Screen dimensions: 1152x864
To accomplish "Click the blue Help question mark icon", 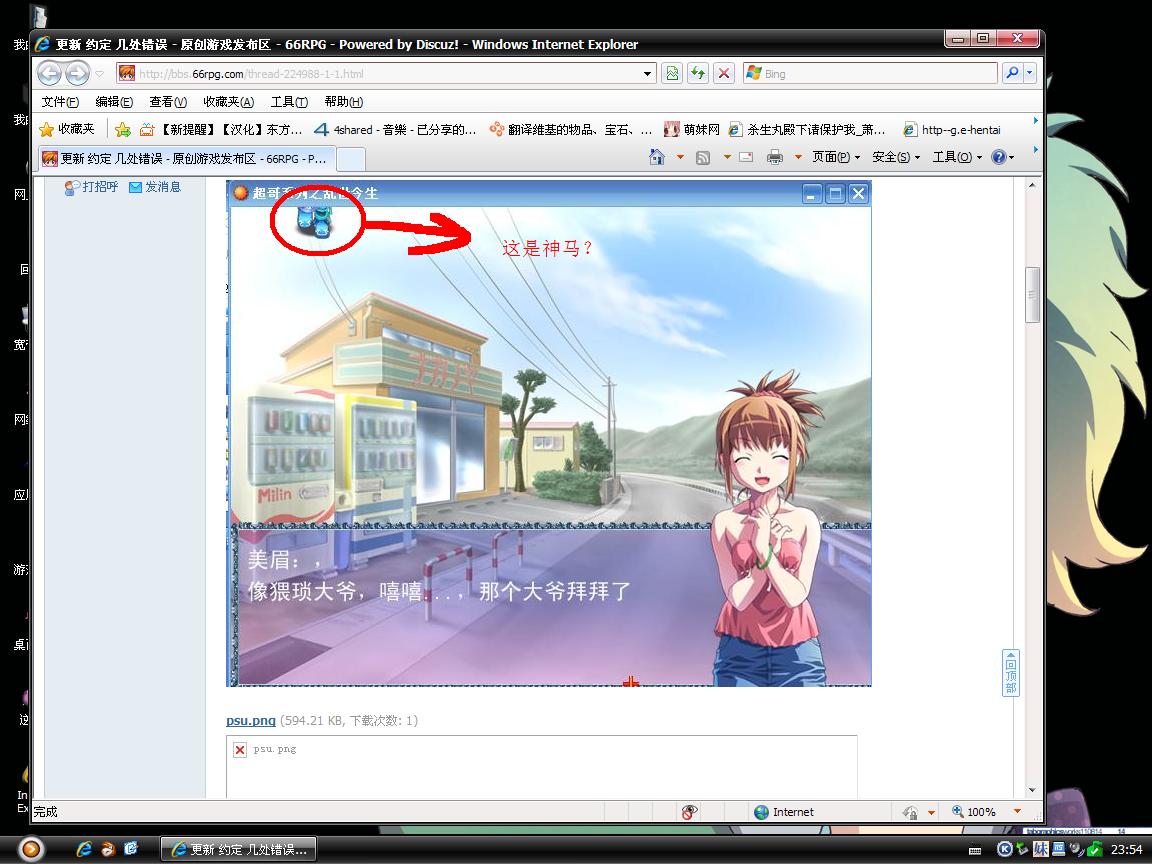I will click(998, 157).
